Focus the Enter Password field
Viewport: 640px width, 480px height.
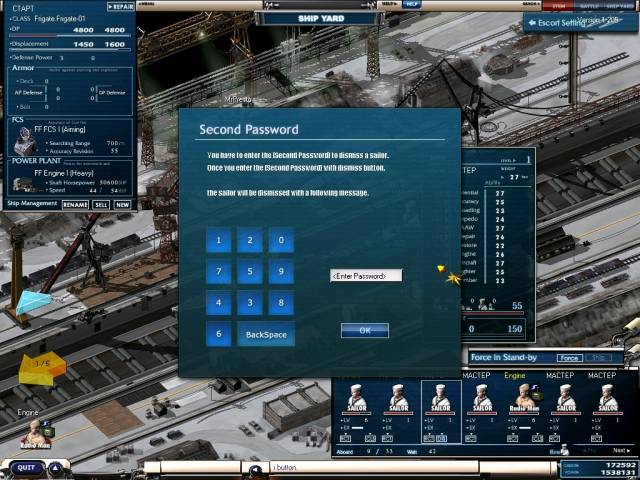click(x=366, y=276)
